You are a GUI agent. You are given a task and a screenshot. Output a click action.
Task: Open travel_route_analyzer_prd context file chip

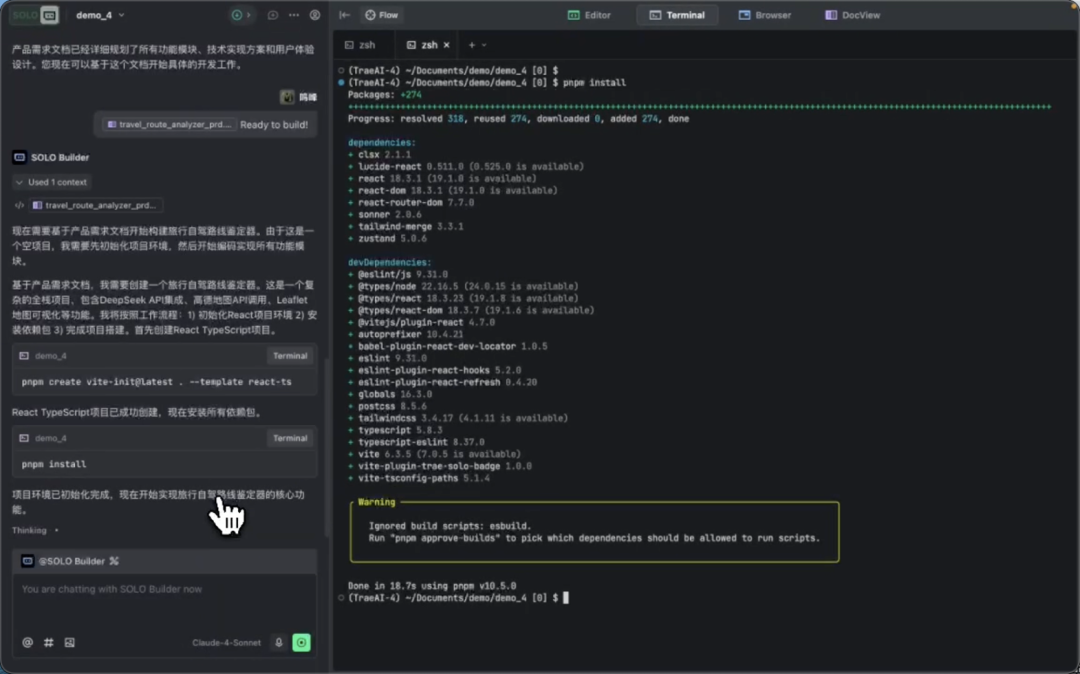click(x=95, y=205)
